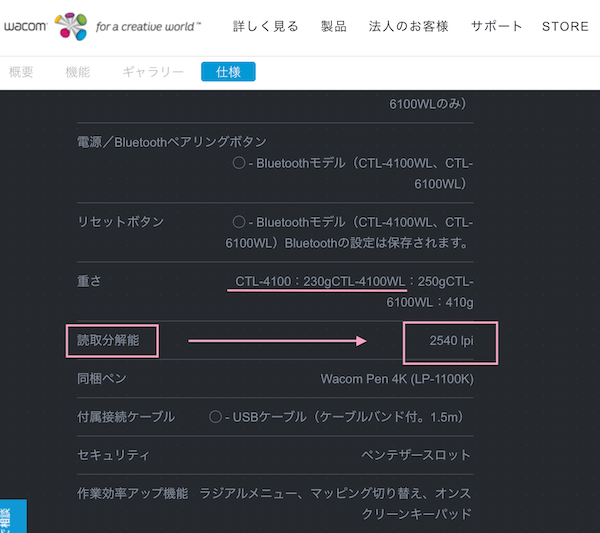Click the セキュリティ label

point(113,455)
